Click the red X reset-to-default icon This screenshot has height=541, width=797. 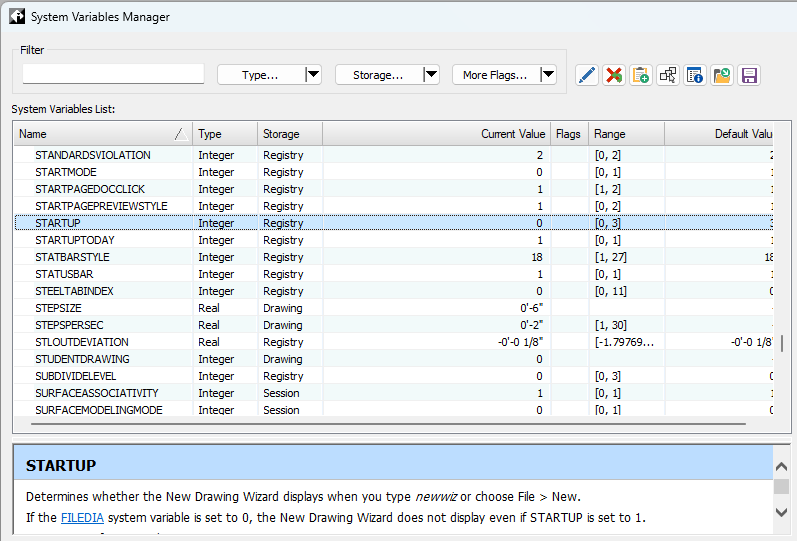(x=614, y=75)
